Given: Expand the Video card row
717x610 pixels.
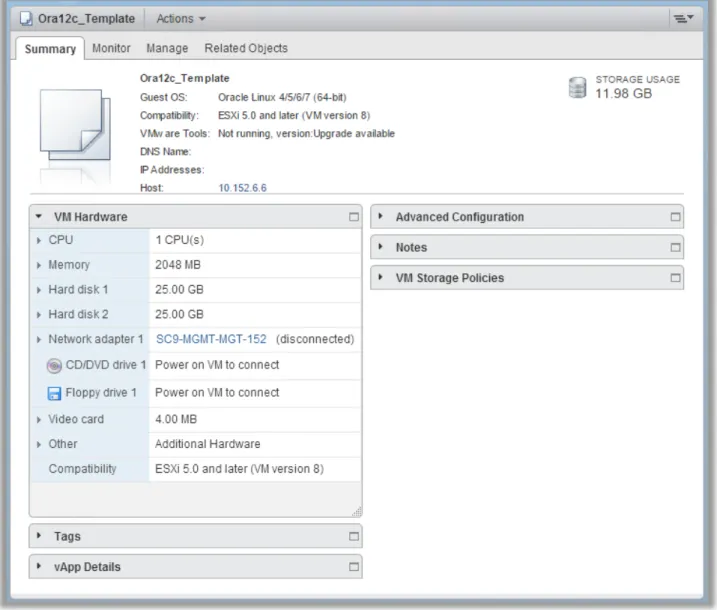Looking at the screenshot, I should [x=38, y=419].
